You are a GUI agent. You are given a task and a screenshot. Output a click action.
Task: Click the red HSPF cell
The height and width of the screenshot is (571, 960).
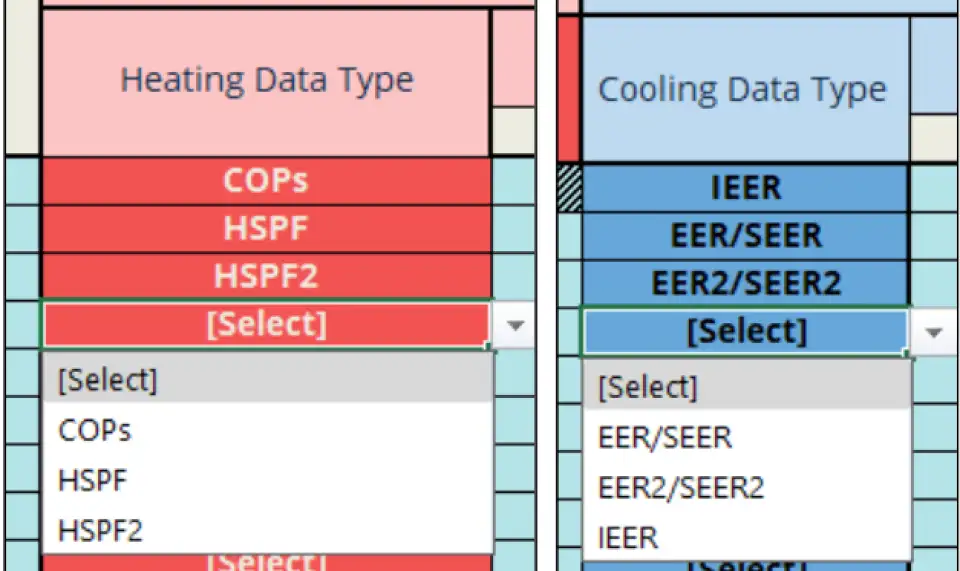coord(266,229)
